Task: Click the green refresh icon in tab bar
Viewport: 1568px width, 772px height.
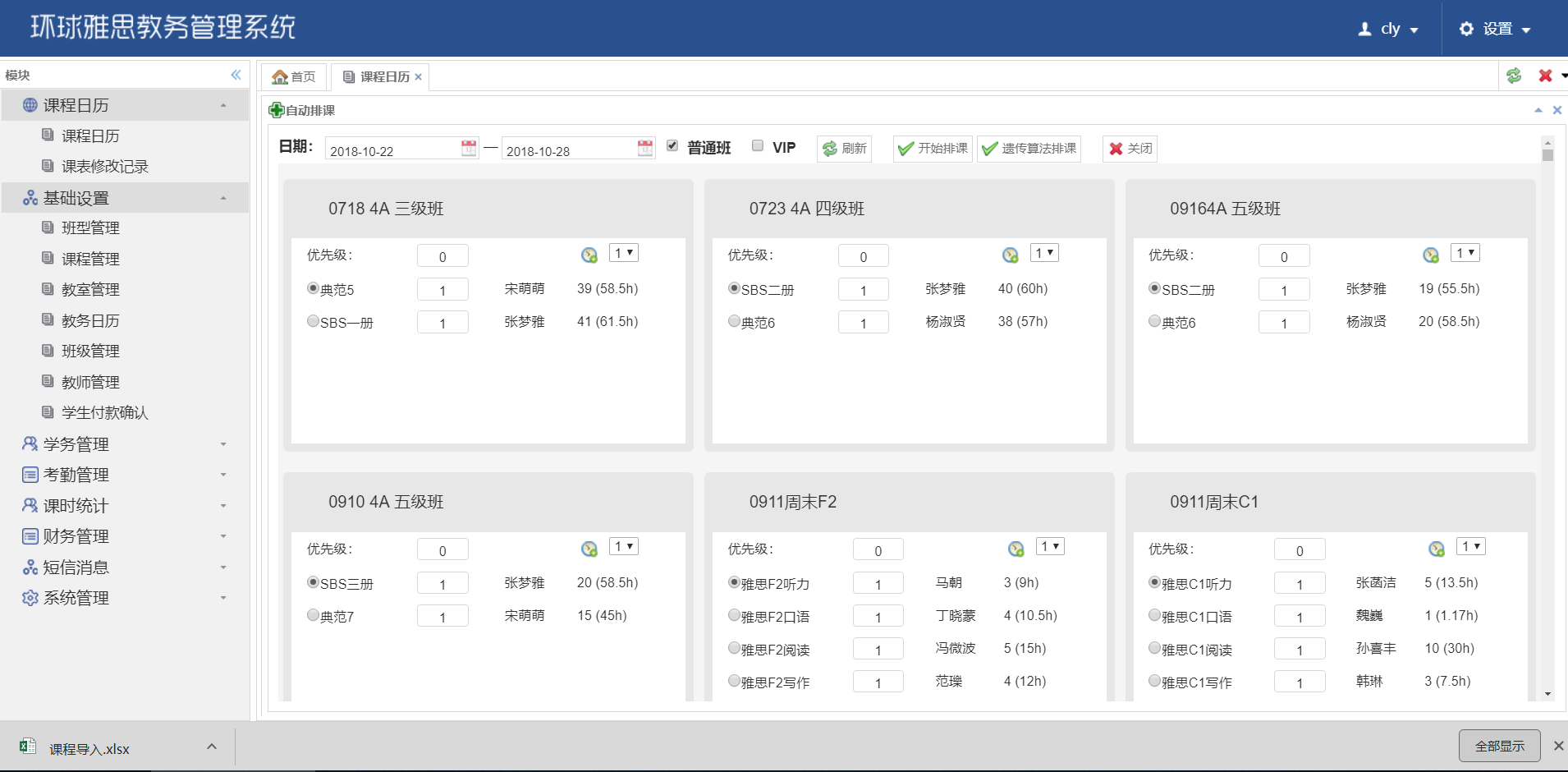Action: (x=1514, y=76)
